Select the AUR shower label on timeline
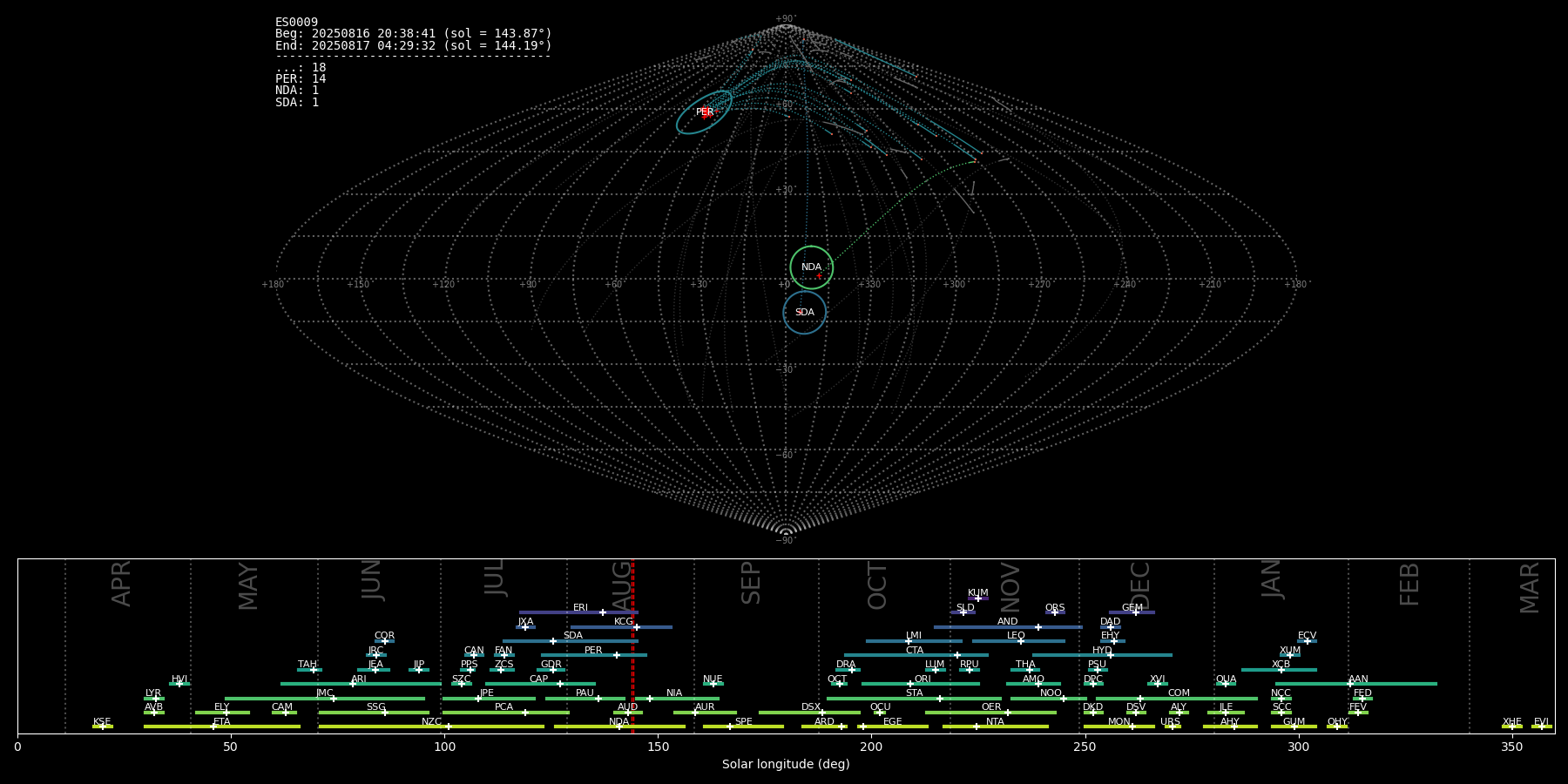The height and width of the screenshot is (784, 1568). click(705, 707)
